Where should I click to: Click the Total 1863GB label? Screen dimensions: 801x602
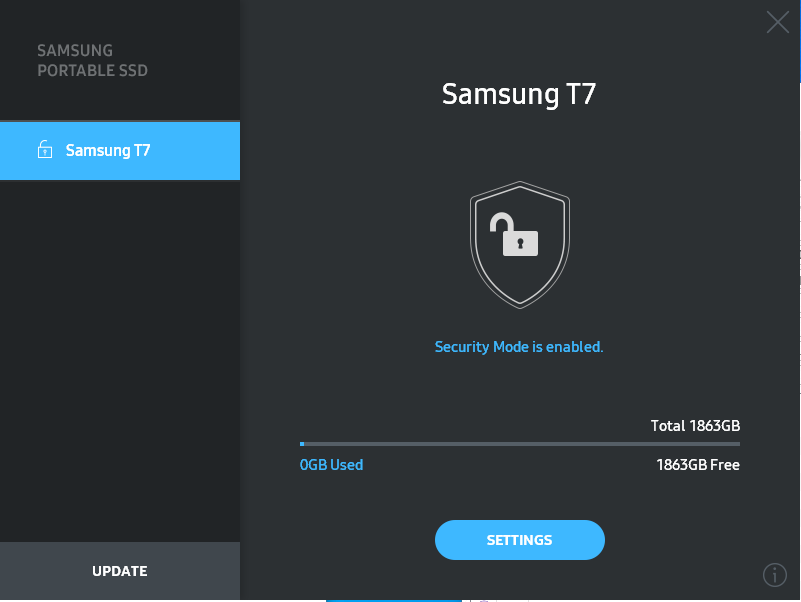(695, 425)
